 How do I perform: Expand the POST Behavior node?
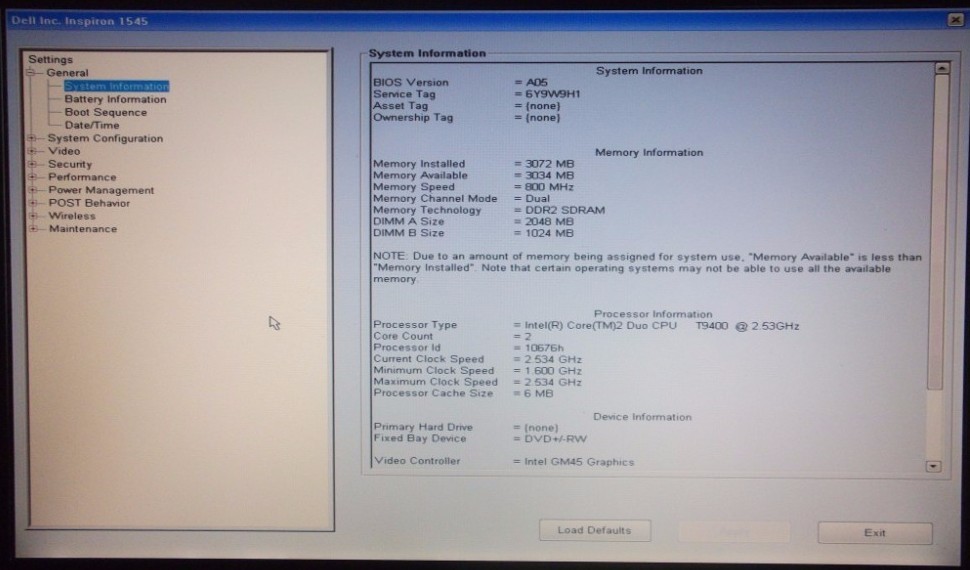(x=32, y=203)
